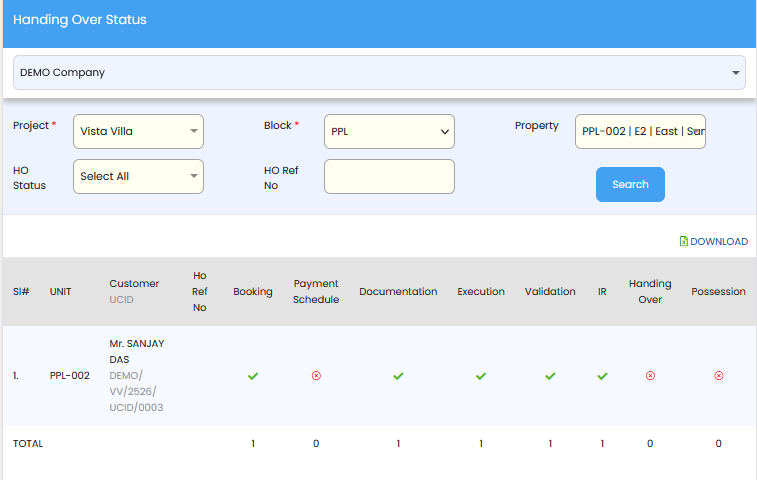This screenshot has width=757, height=480.
Task: Click the Validation column header
Action: (550, 292)
